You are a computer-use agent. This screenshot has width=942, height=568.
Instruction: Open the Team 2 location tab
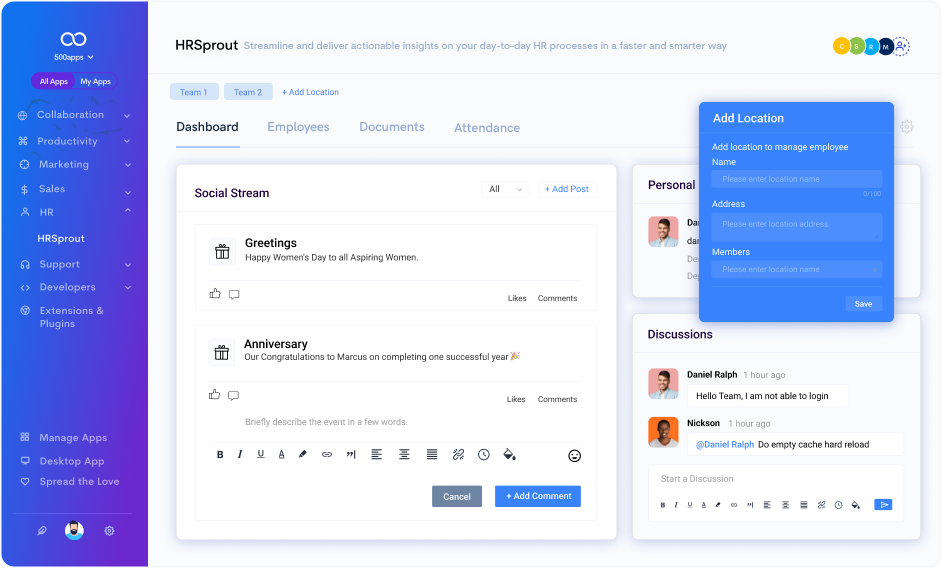(248, 92)
